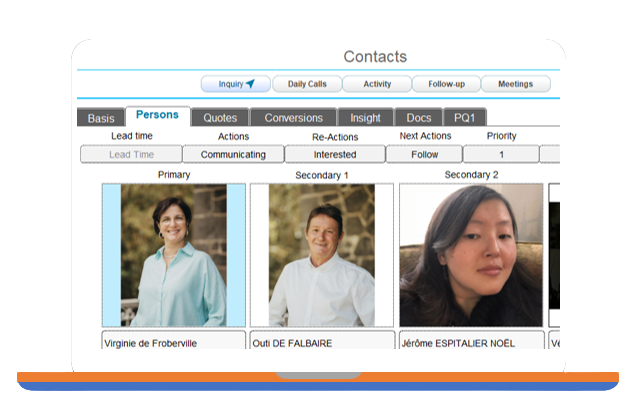Select the Primary contact photo
The width and height of the screenshot is (625, 412).
[173, 254]
